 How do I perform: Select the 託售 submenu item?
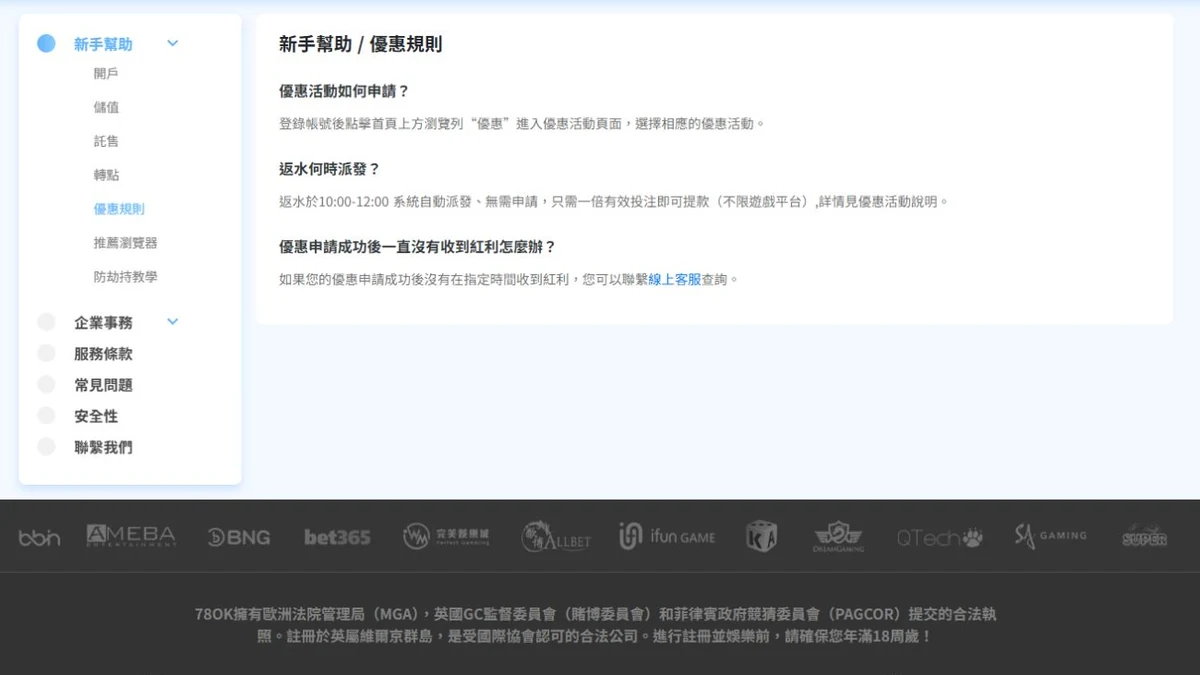point(106,141)
